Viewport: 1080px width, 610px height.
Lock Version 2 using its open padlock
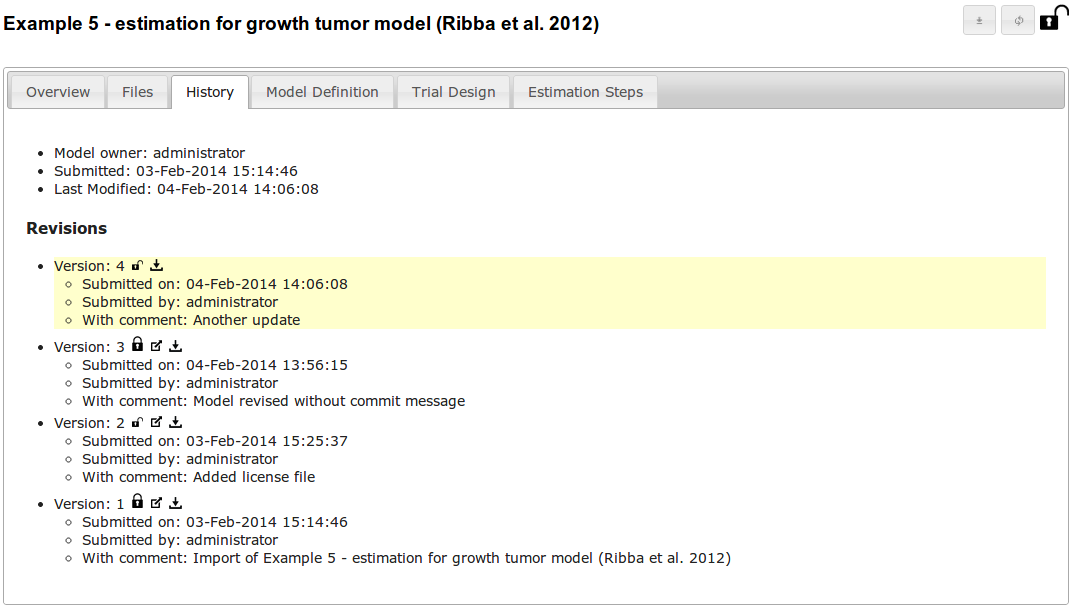[136, 422]
